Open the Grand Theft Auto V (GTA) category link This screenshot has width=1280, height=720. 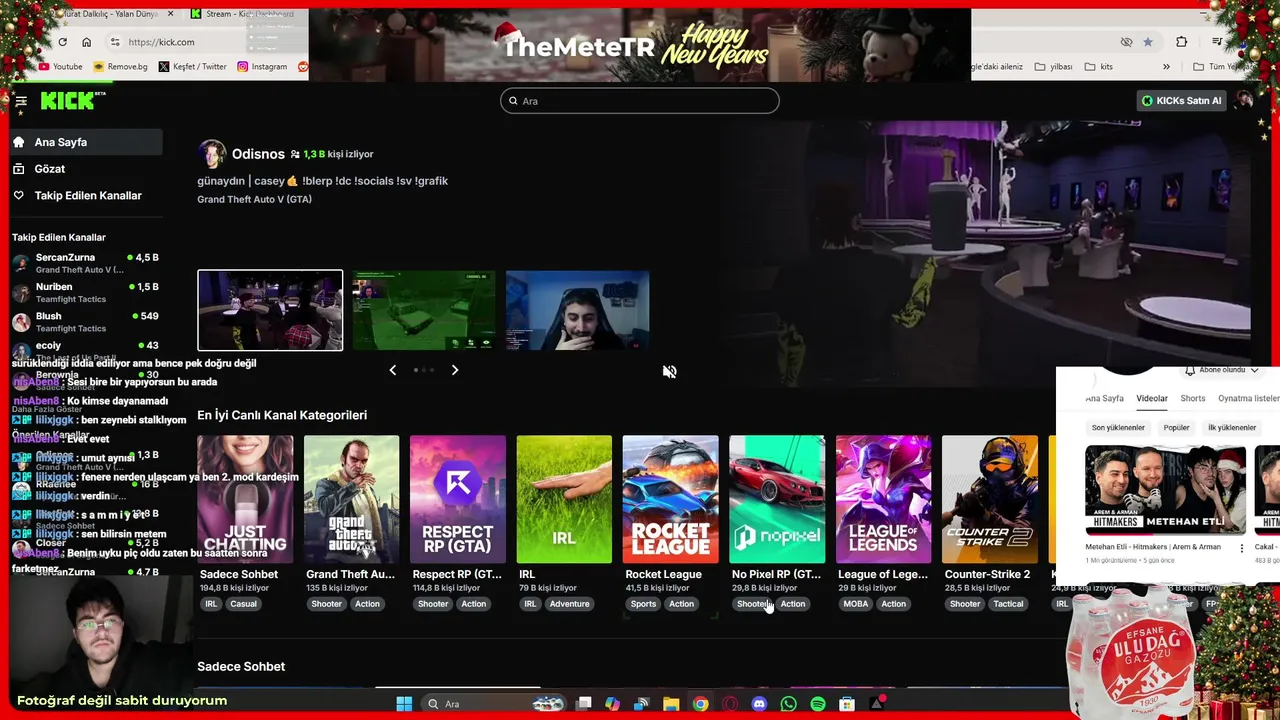[254, 199]
